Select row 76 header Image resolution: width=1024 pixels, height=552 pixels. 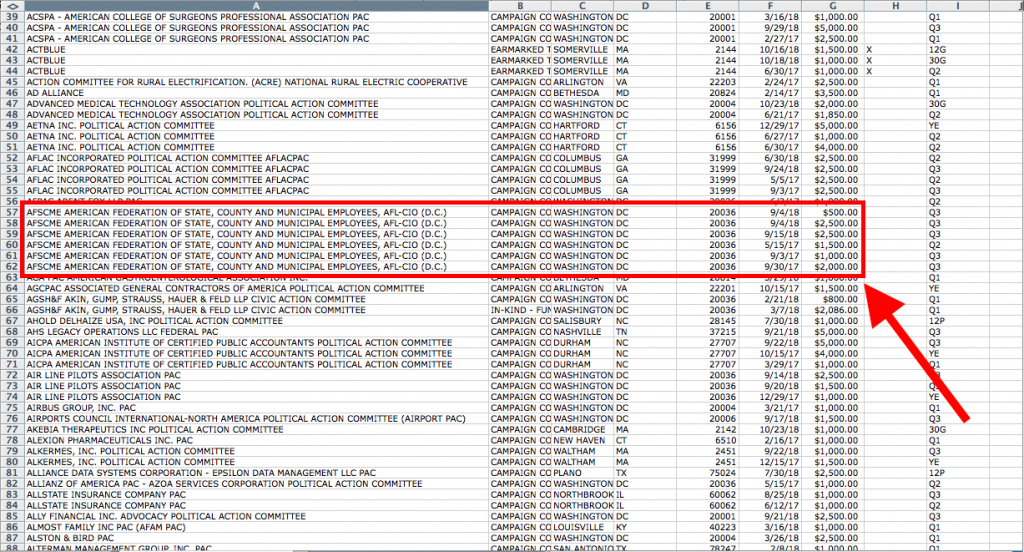pyautogui.click(x=12, y=419)
